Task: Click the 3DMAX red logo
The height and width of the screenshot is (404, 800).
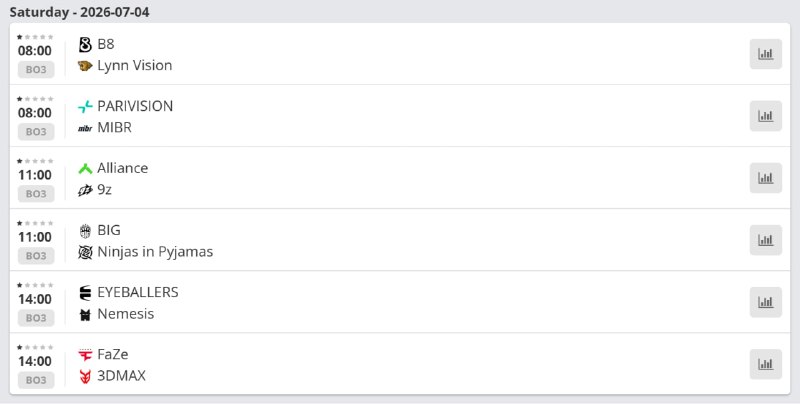Action: [85, 376]
